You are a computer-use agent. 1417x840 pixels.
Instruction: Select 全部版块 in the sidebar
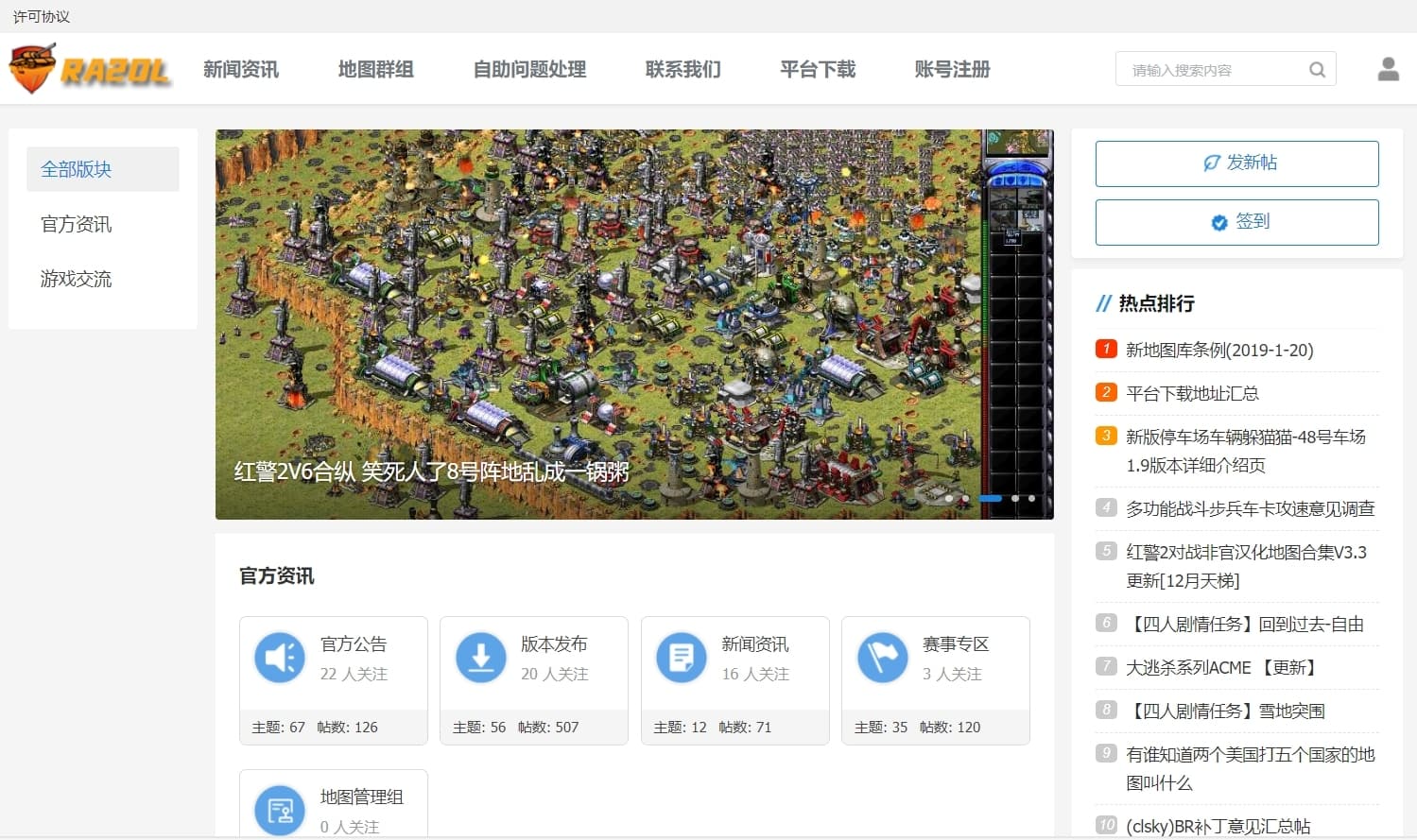(103, 169)
